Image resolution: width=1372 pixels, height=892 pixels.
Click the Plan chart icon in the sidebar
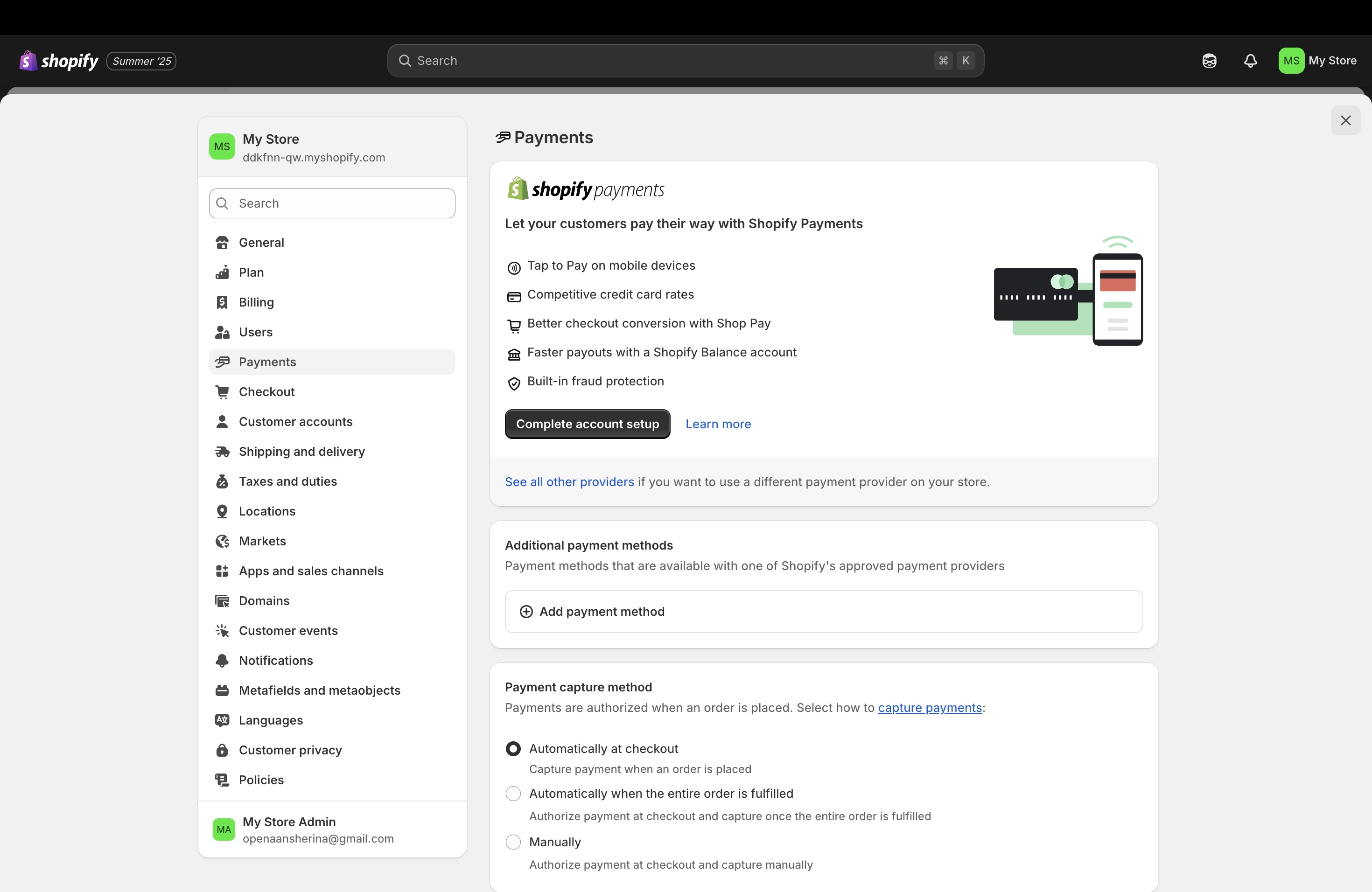point(222,272)
